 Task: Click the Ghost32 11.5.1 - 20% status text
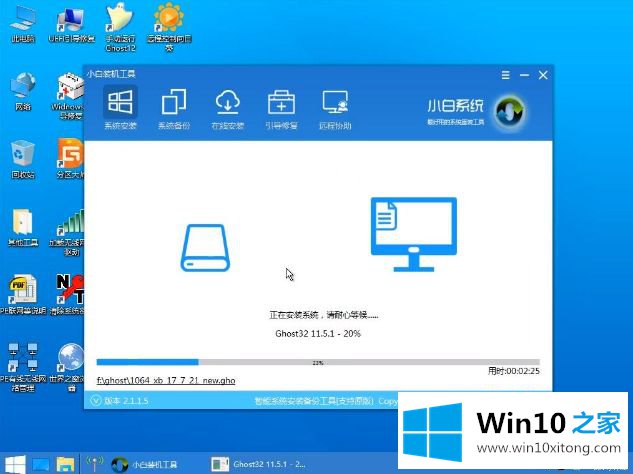pos(318,333)
